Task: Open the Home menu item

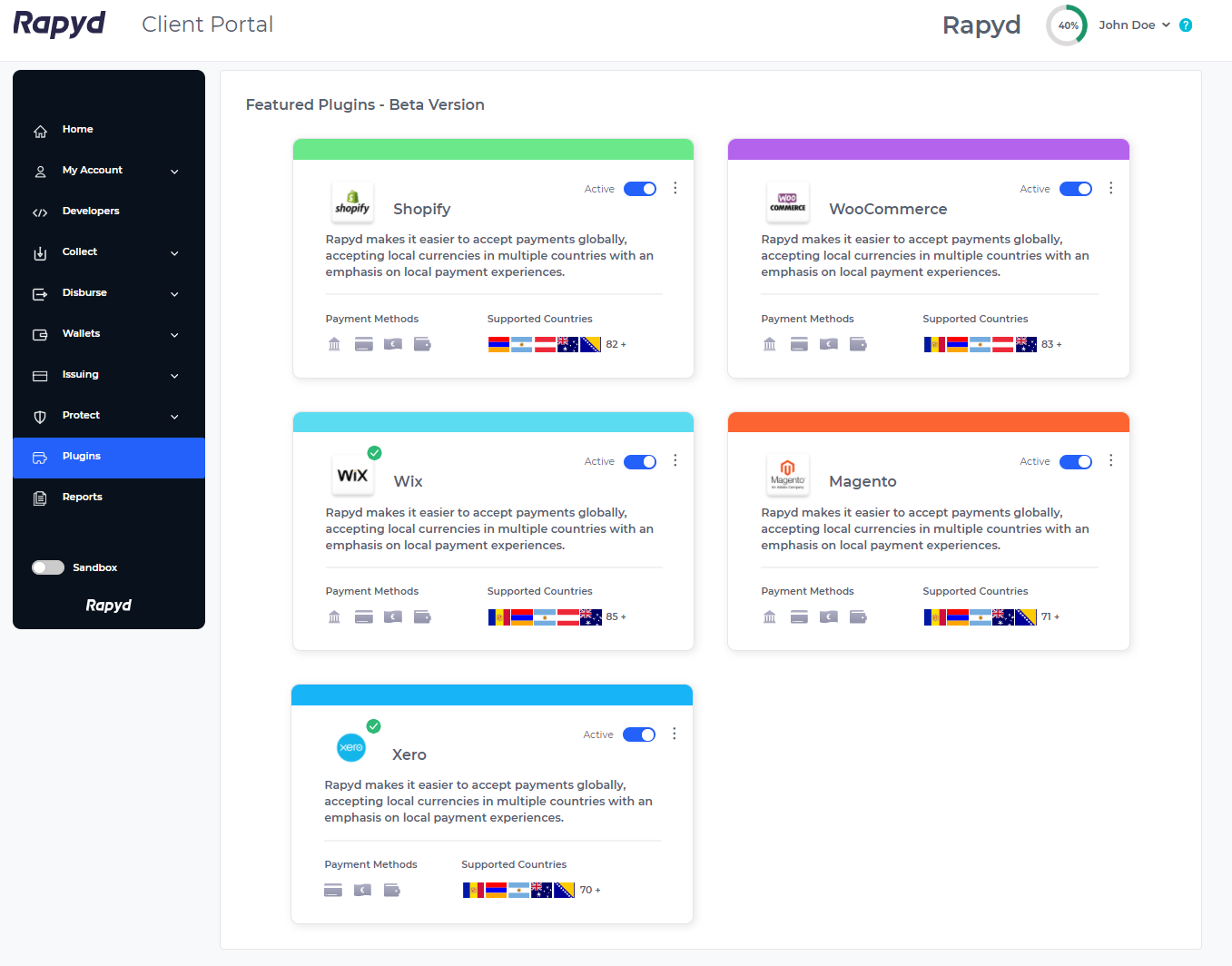Action: (109, 131)
